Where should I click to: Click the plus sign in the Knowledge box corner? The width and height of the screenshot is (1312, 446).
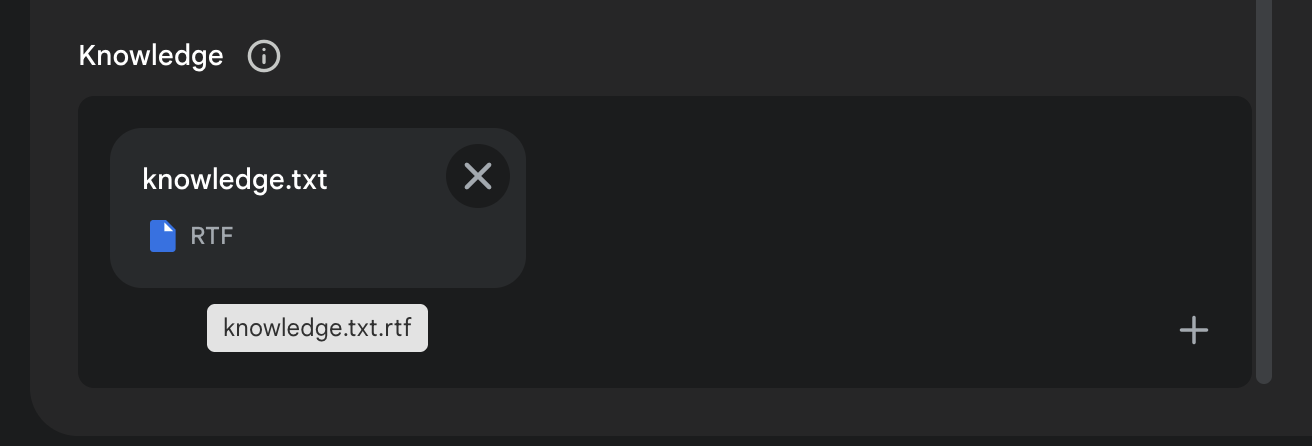click(x=1194, y=330)
